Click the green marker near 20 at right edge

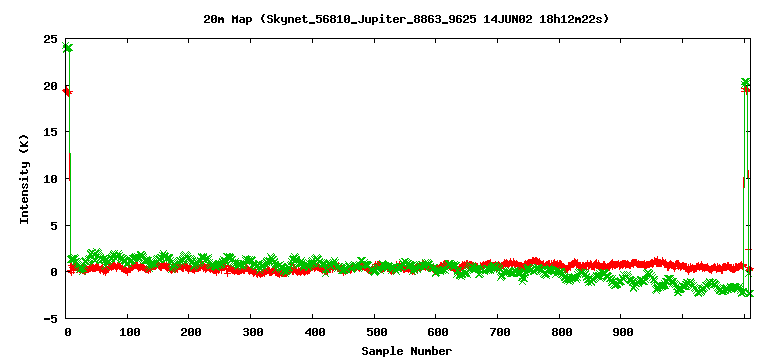pos(745,82)
